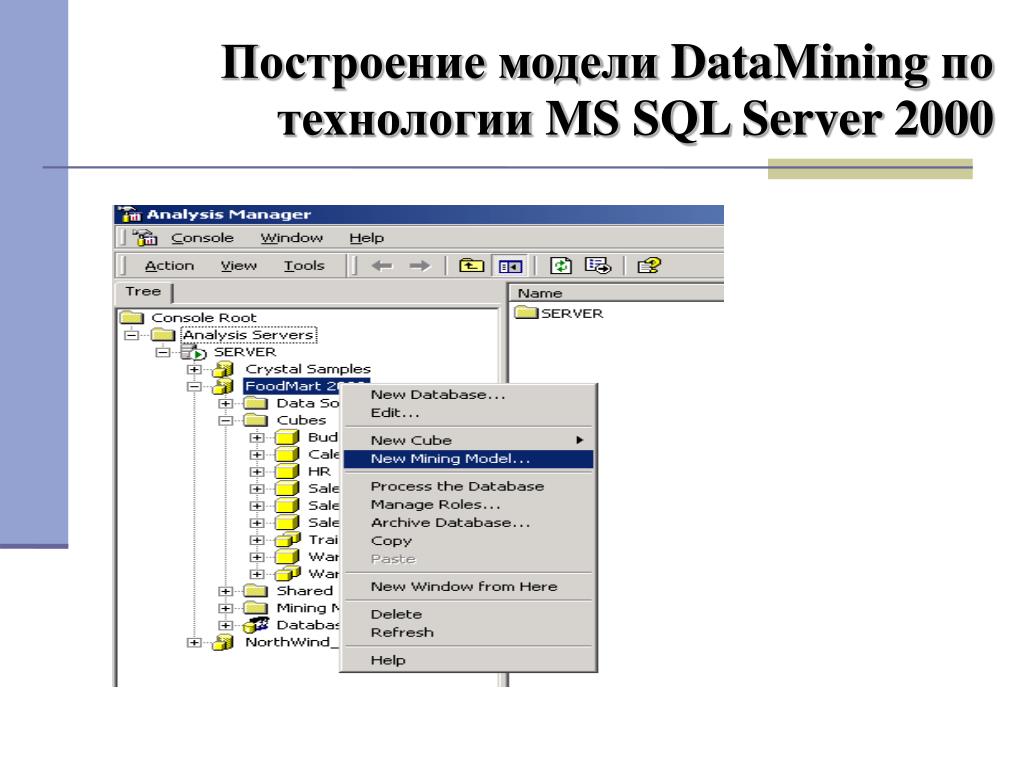Toggle the Show/Hide console tree icon
The height and width of the screenshot is (768, 1024).
tap(510, 266)
